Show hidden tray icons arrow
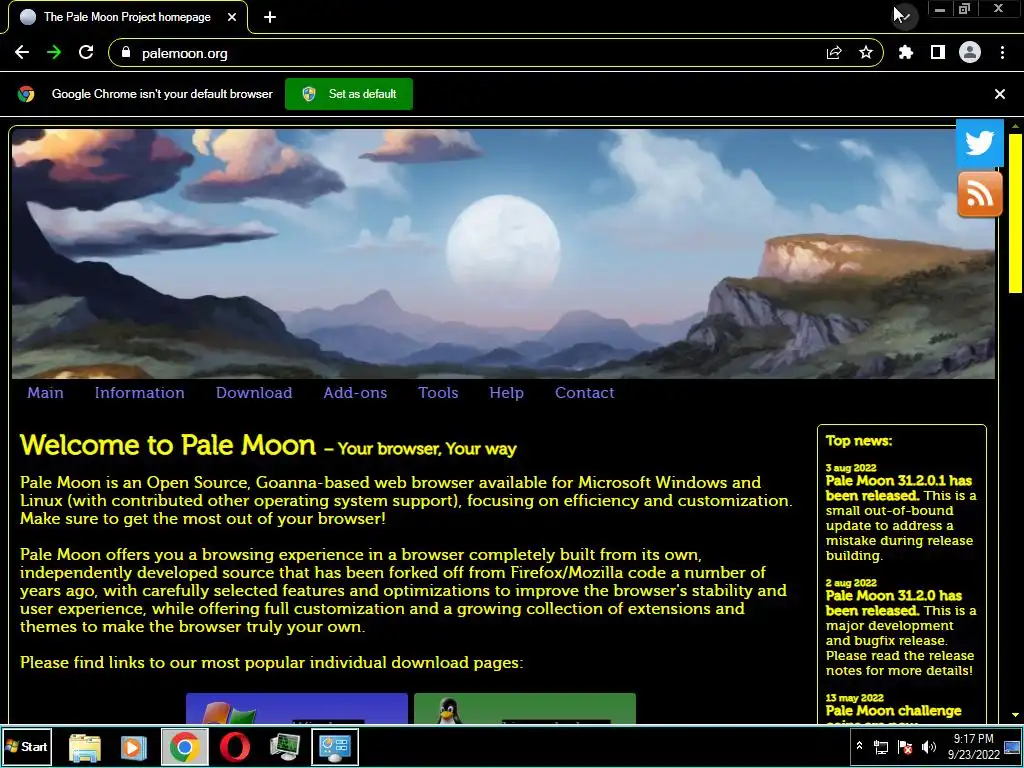 coord(859,746)
